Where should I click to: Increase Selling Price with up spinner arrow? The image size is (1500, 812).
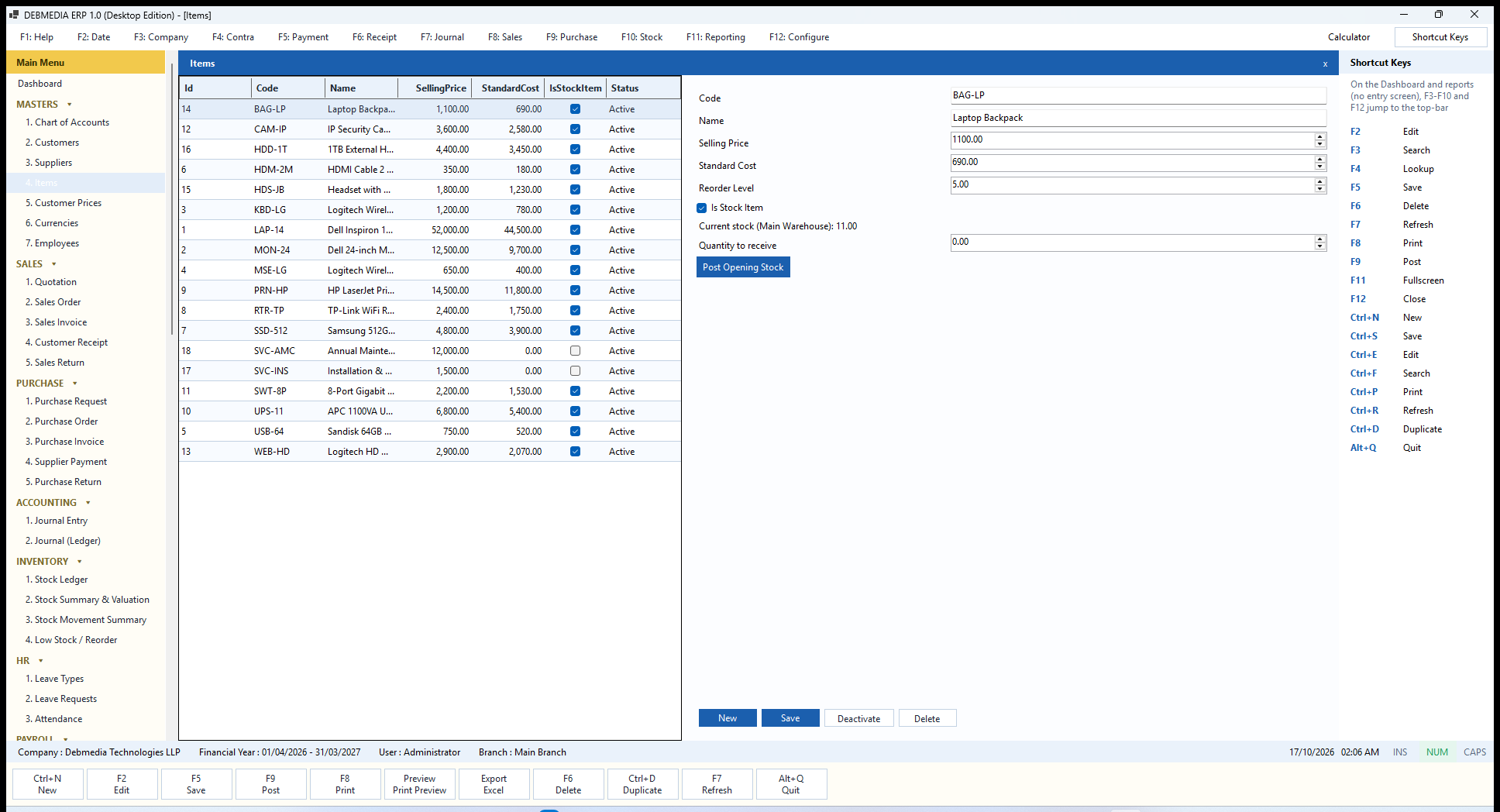(1320, 136)
